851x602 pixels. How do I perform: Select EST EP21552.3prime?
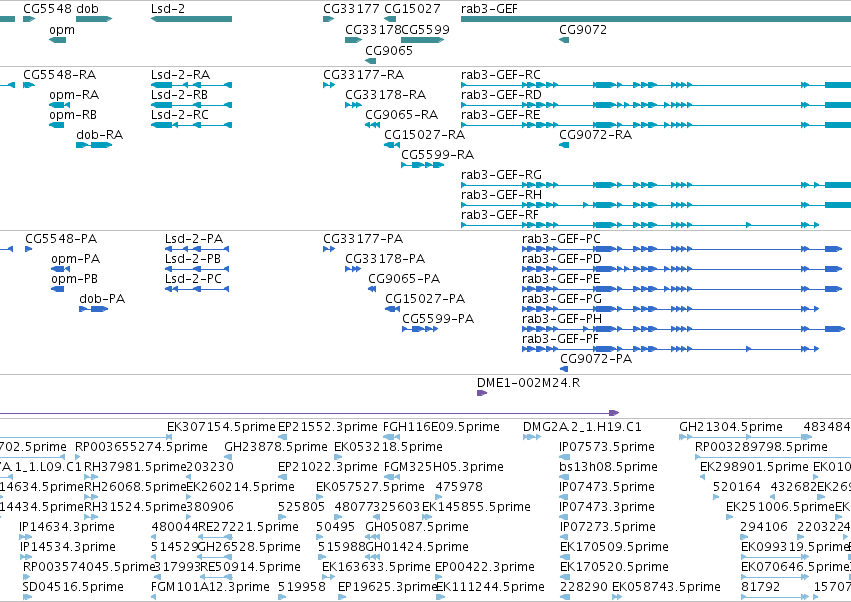click(x=328, y=427)
